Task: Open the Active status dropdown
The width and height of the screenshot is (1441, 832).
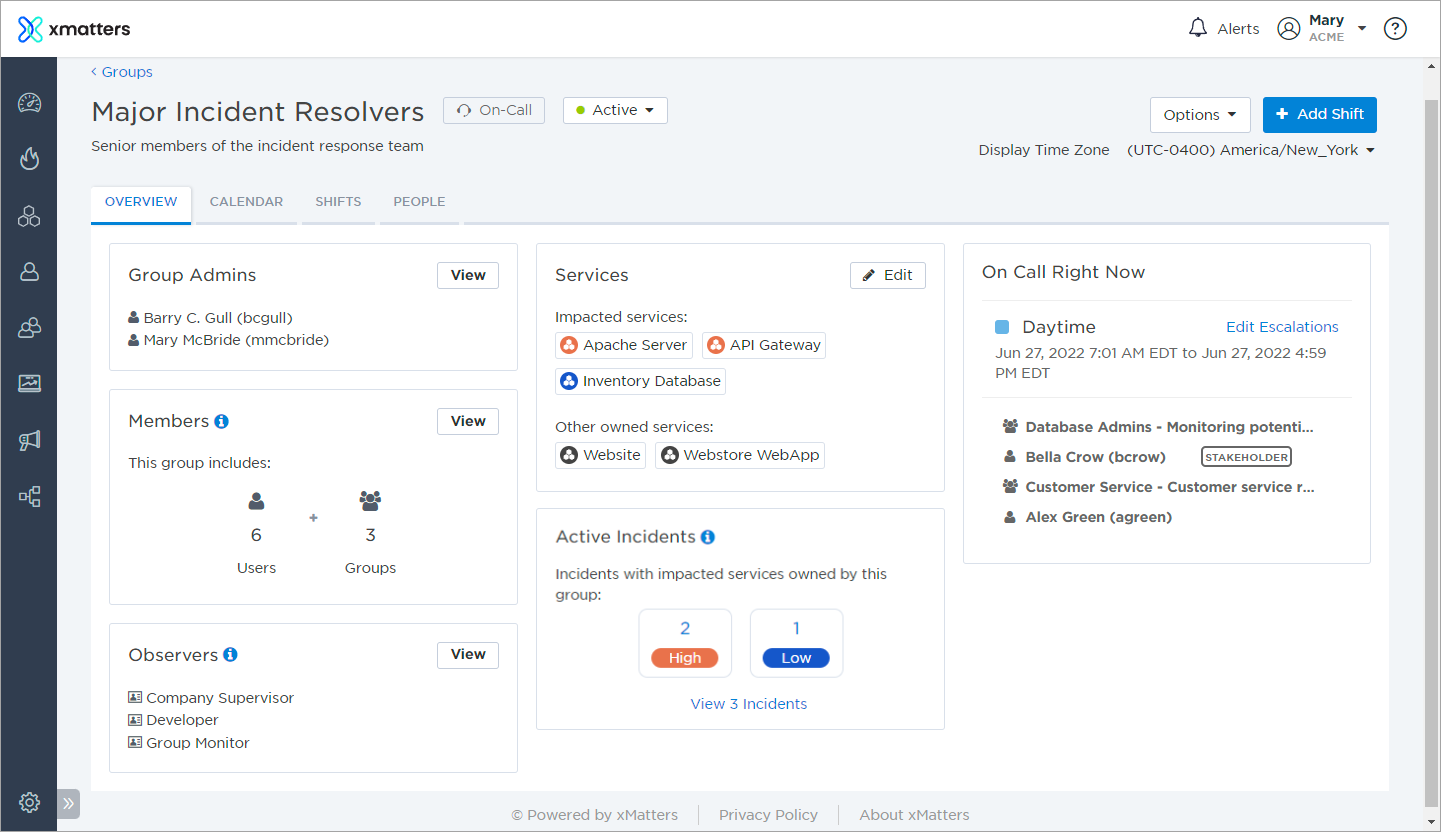Action: tap(615, 110)
